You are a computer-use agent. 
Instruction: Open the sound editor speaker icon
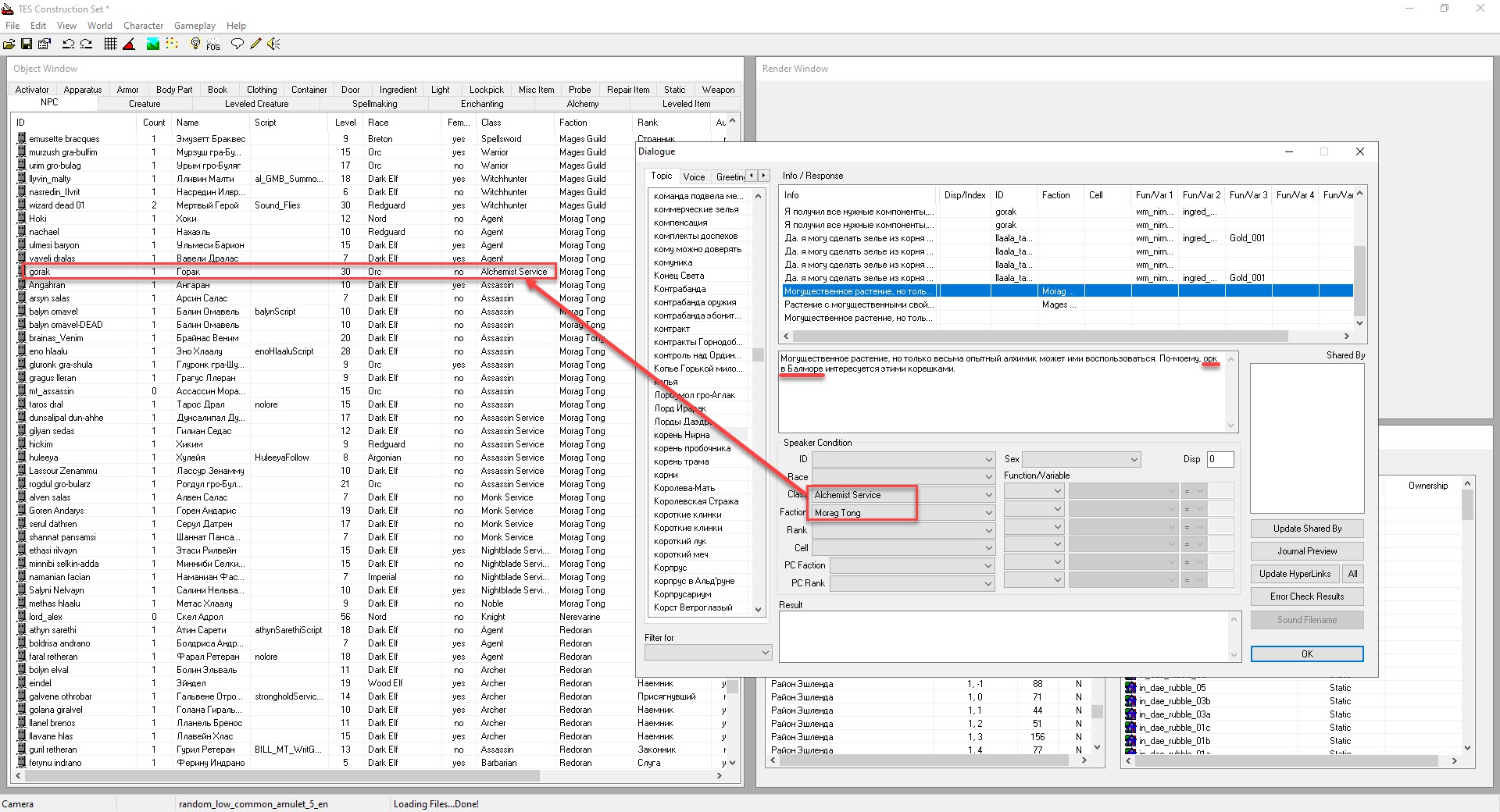tap(273, 44)
